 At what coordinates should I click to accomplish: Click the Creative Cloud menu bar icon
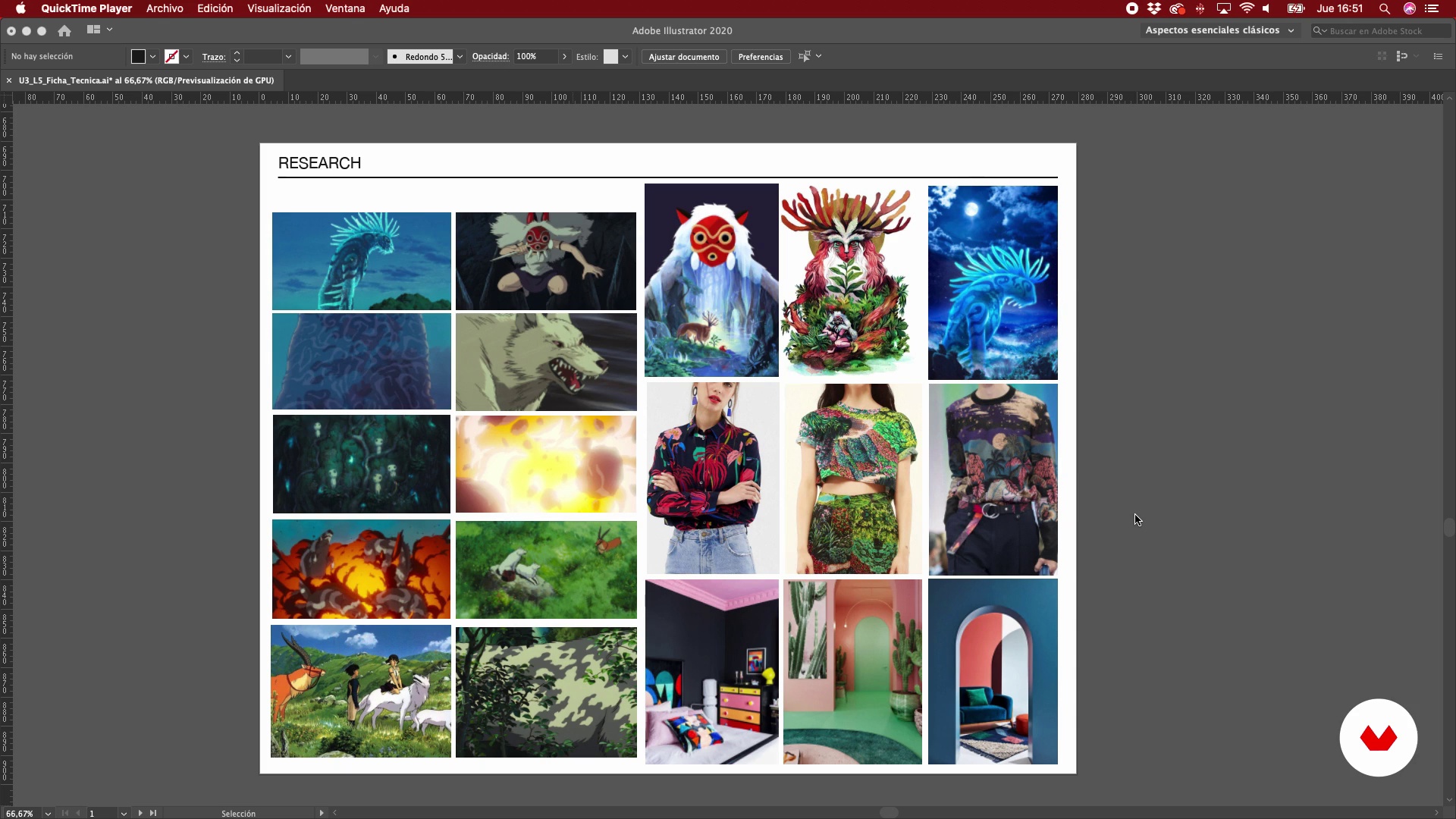click(1177, 8)
